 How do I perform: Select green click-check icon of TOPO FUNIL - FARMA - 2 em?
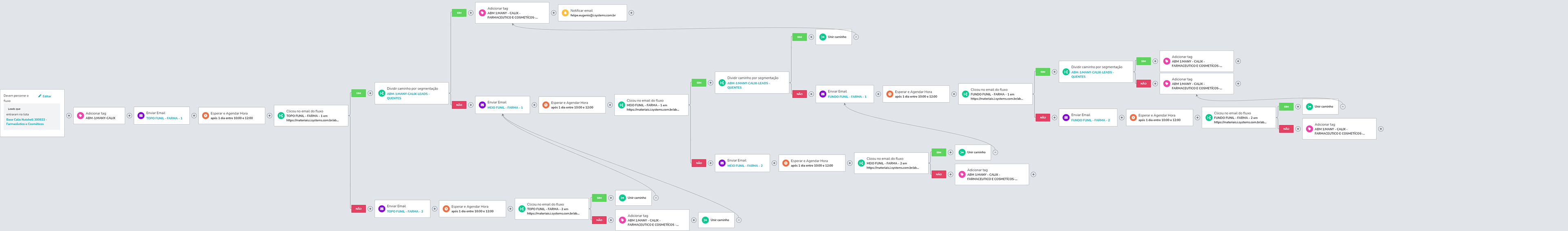click(522, 209)
